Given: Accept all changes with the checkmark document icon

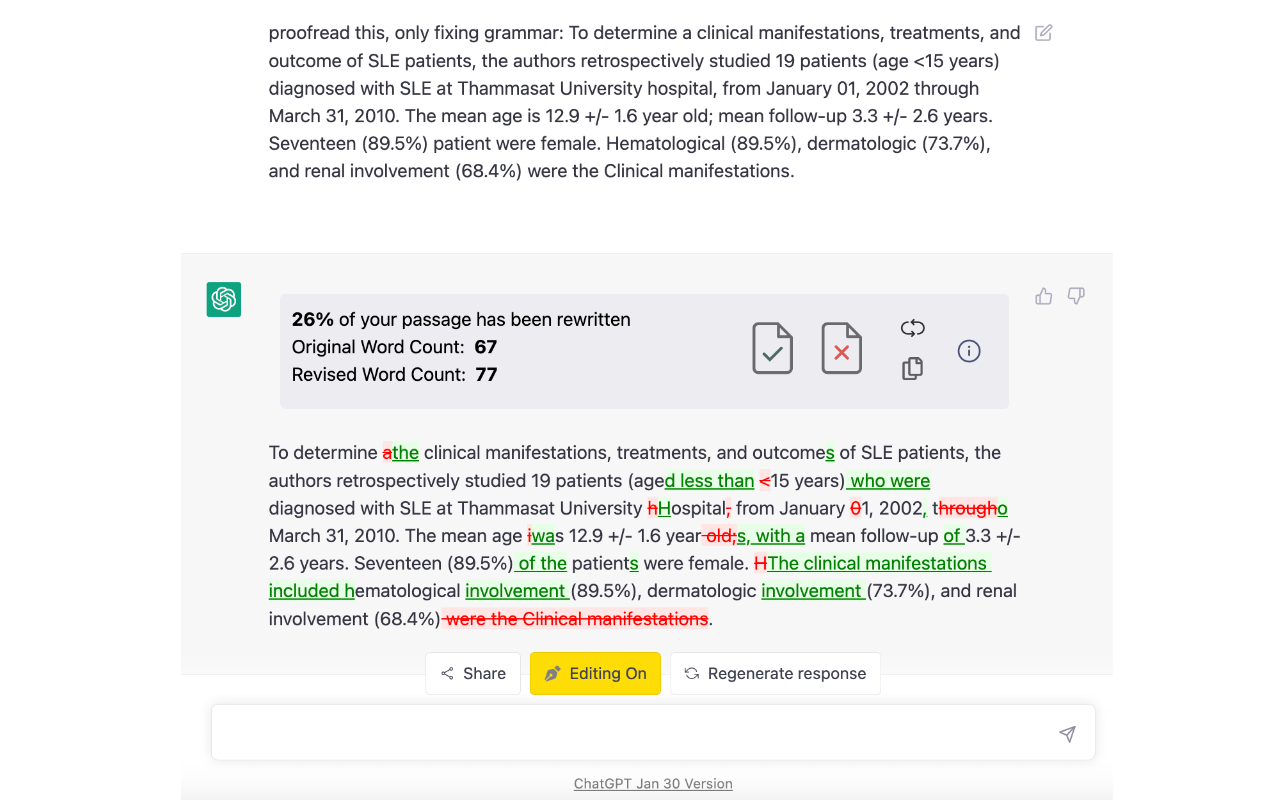Looking at the screenshot, I should coord(772,349).
